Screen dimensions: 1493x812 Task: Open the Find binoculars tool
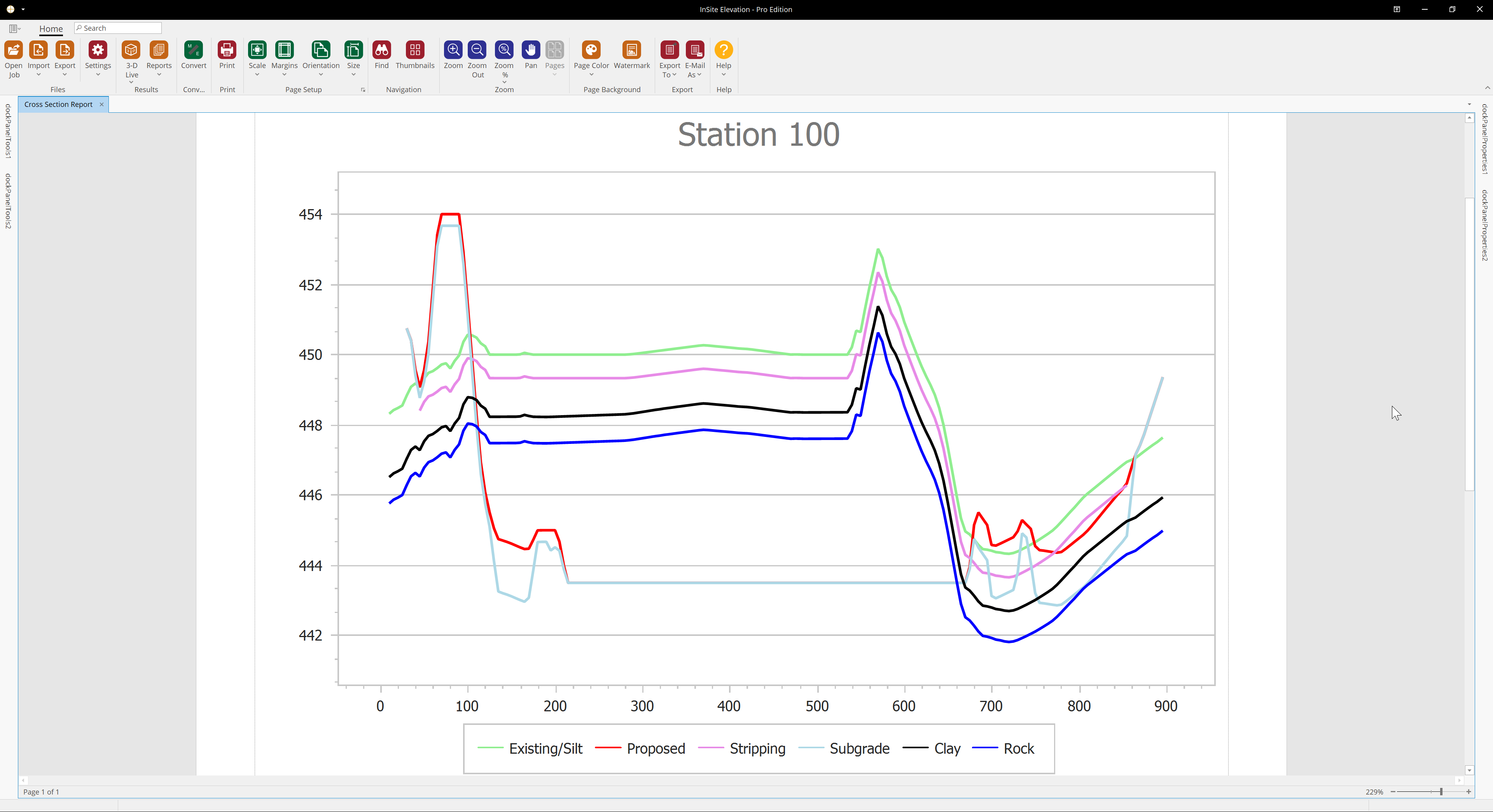point(381,51)
